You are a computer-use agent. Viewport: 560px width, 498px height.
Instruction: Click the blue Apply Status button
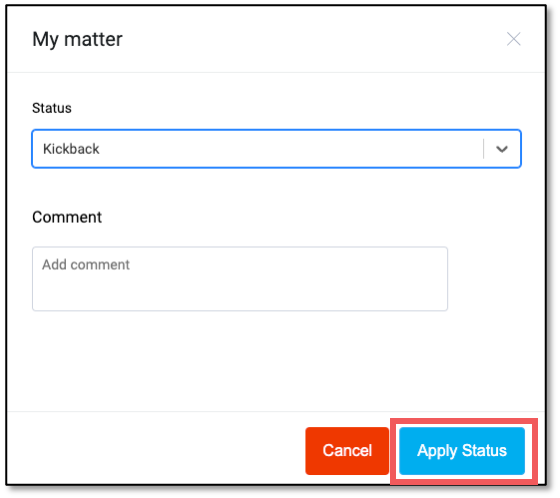tap(462, 450)
